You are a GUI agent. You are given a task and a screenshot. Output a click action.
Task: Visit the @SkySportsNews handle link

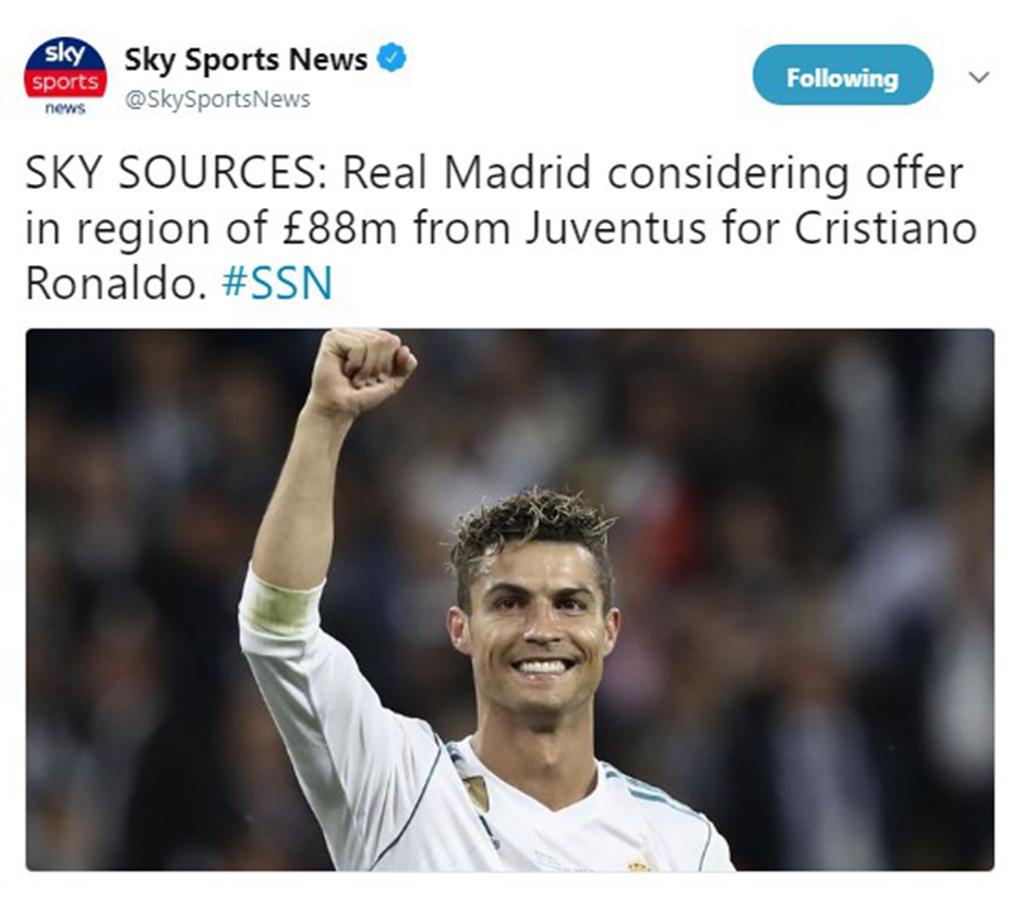point(217,99)
